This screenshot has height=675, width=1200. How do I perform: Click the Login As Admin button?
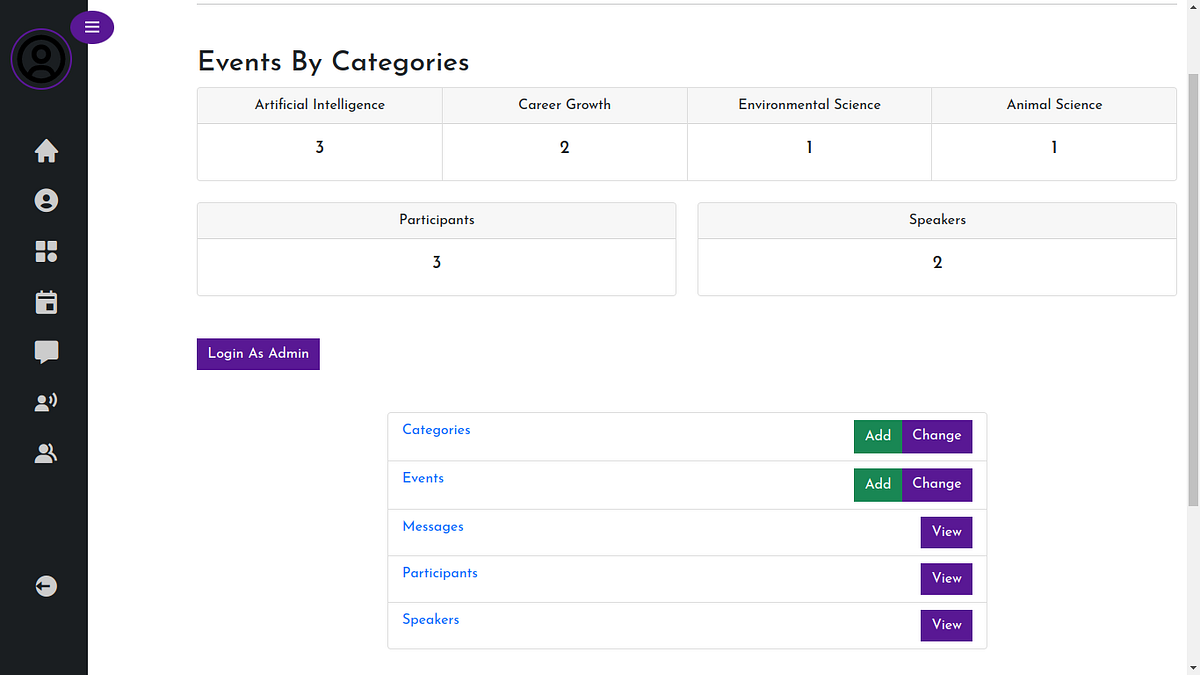pos(258,354)
